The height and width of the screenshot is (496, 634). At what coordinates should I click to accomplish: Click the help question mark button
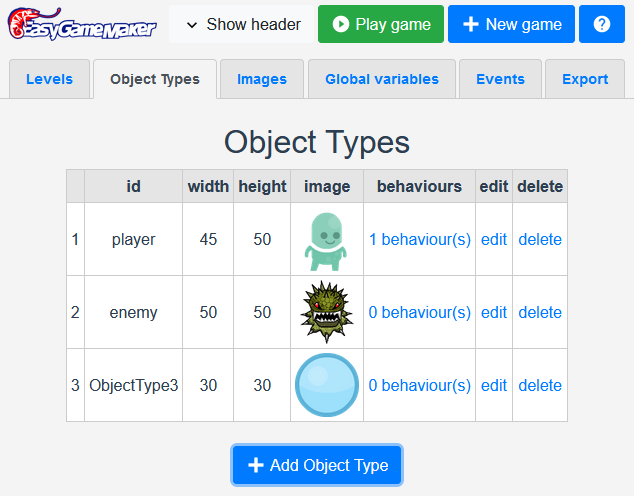tap(601, 24)
